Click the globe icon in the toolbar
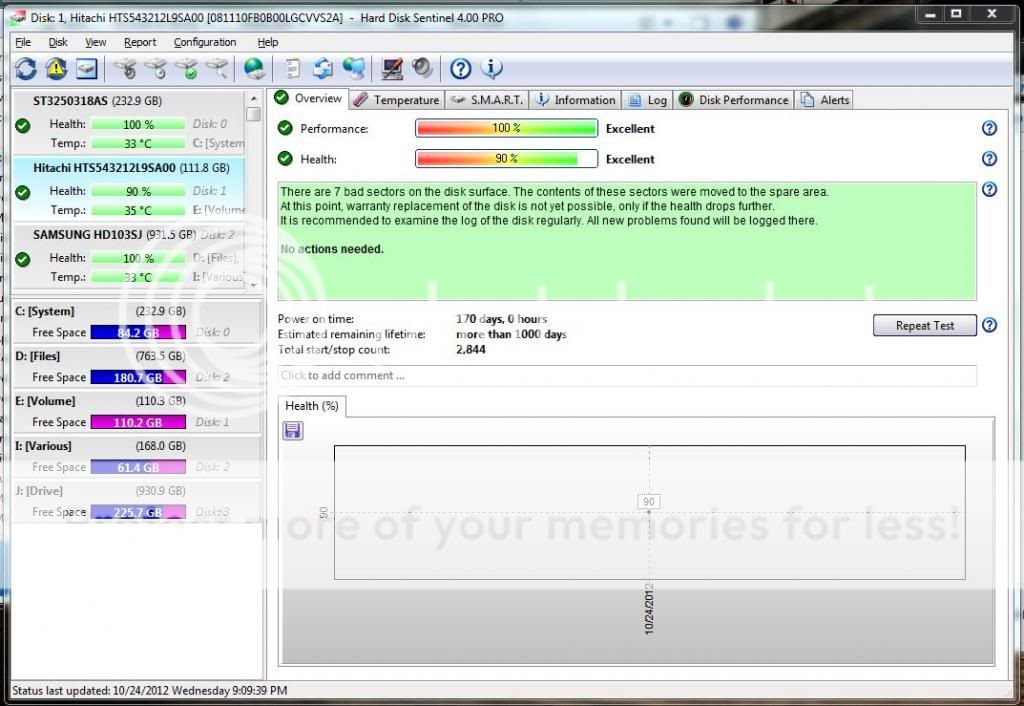This screenshot has height=706, width=1024. (255, 68)
